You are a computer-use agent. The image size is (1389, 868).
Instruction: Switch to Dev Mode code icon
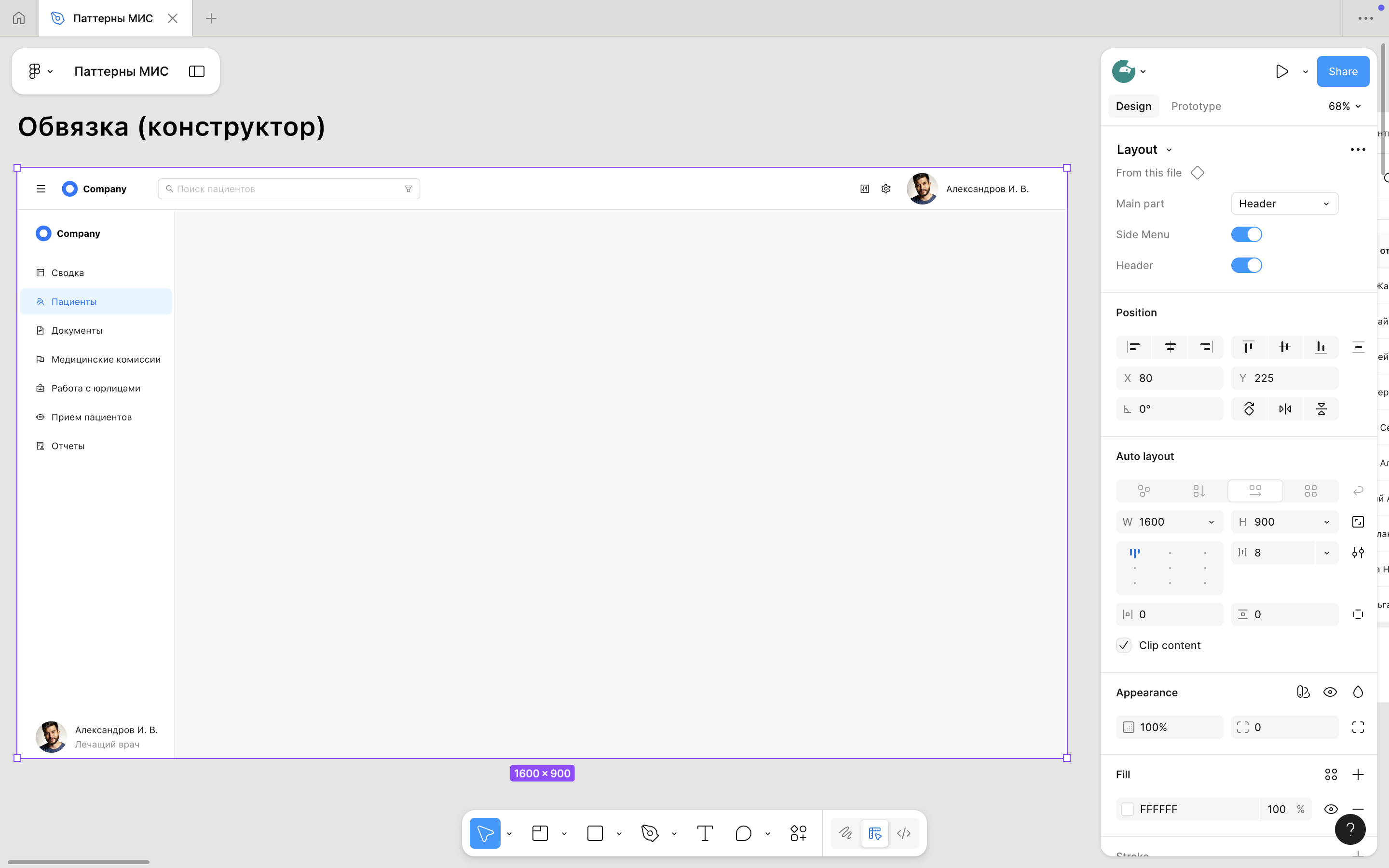click(x=903, y=833)
